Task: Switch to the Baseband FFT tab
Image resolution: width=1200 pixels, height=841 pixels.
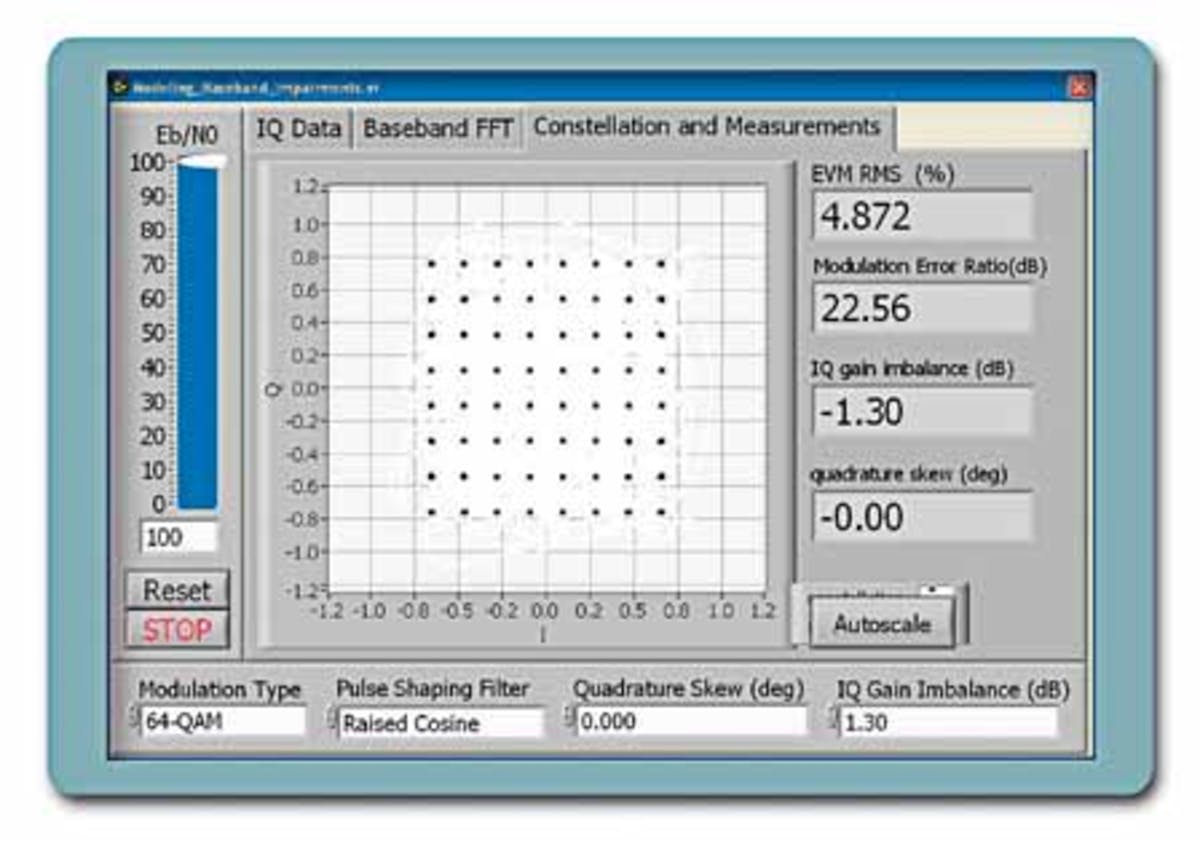Action: pos(436,127)
